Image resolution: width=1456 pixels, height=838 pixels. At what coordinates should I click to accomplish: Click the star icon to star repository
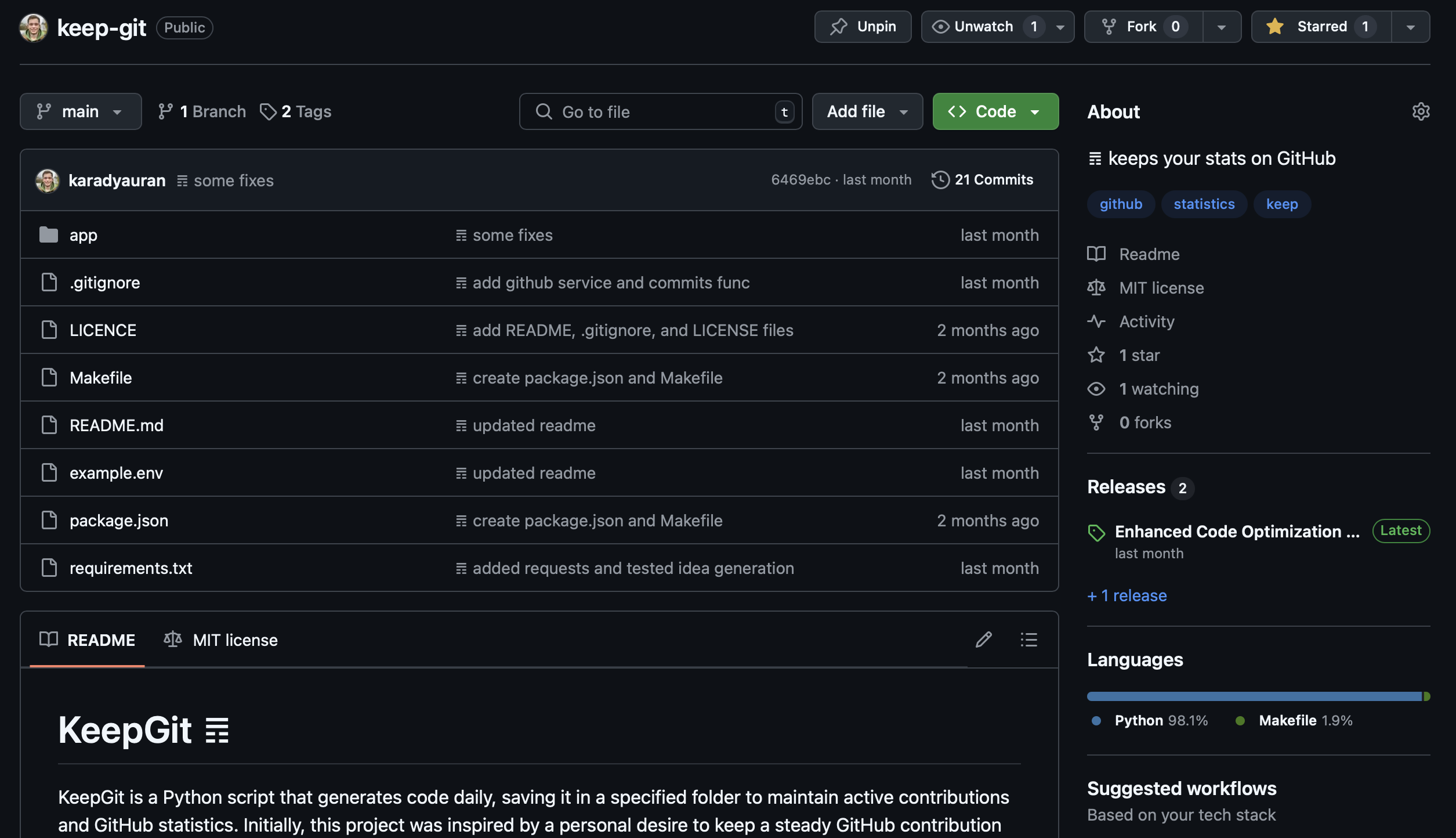click(x=1276, y=26)
